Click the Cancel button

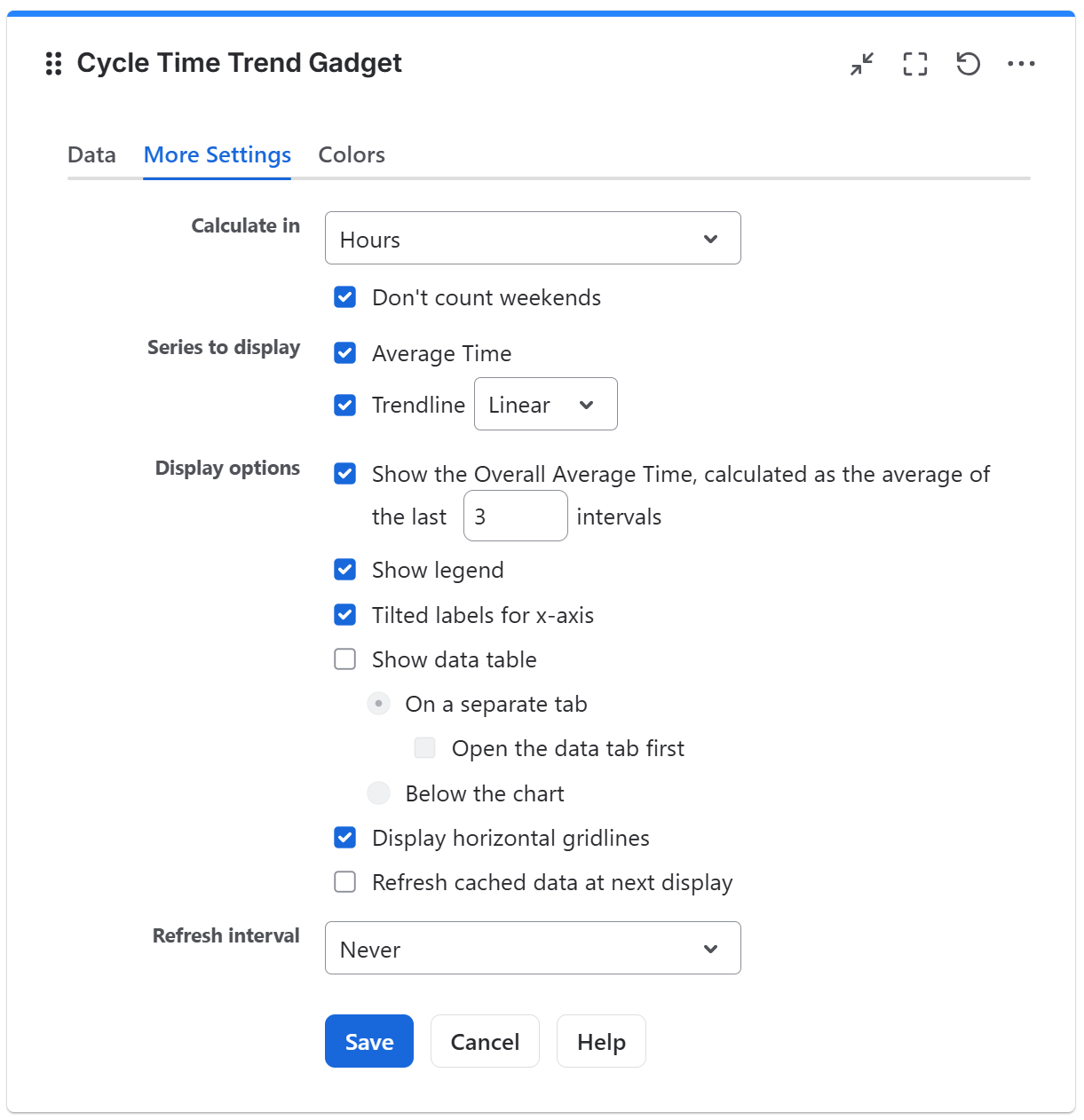[x=485, y=1041]
